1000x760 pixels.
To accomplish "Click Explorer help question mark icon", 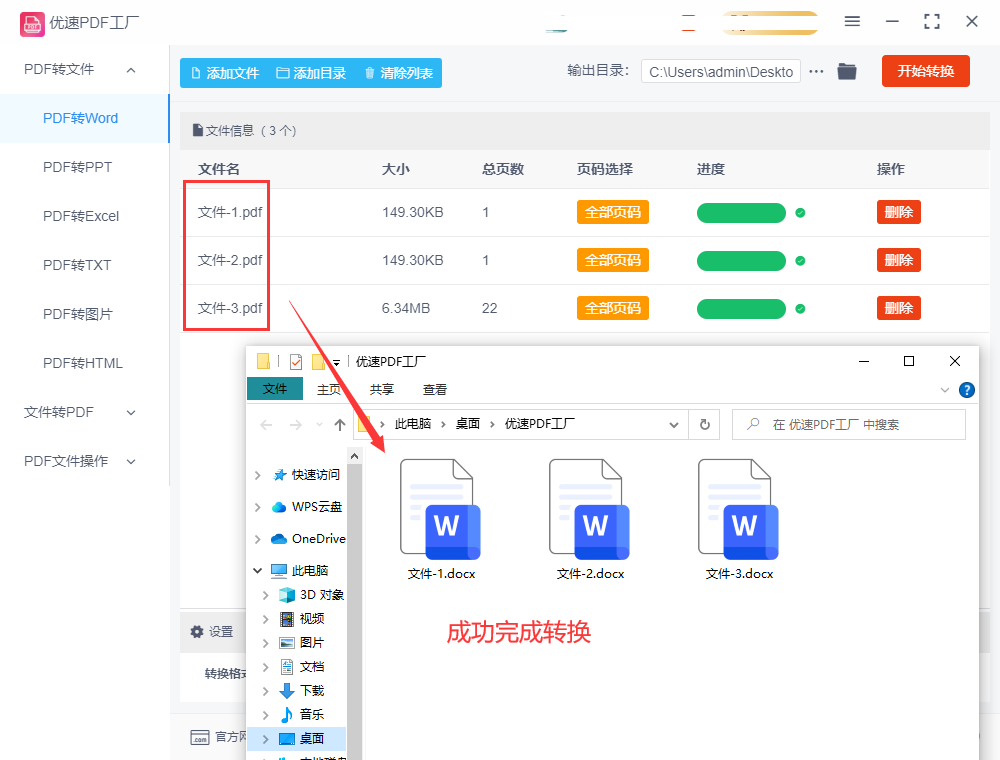I will [x=967, y=390].
